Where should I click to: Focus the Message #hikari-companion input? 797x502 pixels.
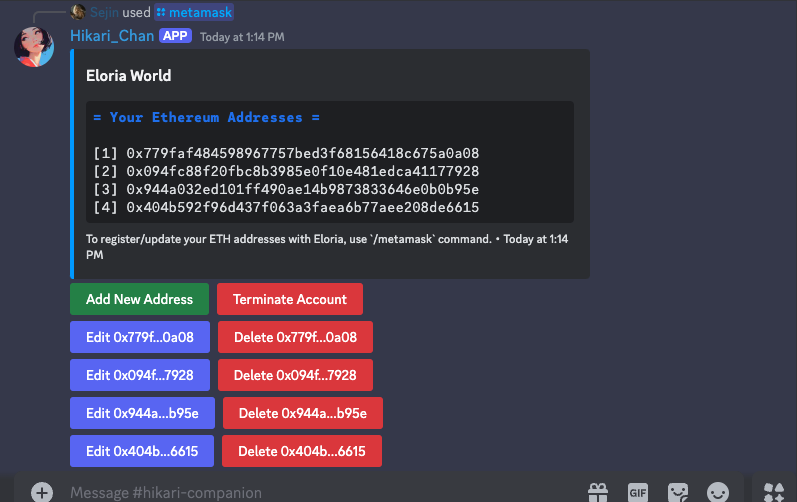pyautogui.click(x=325, y=492)
